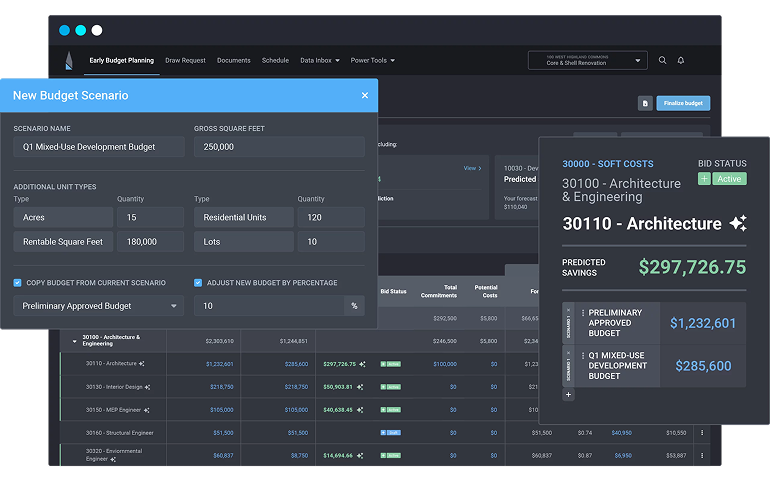Click the search magnifier icon in header
This screenshot has height=481, width=770.
click(x=662, y=60)
